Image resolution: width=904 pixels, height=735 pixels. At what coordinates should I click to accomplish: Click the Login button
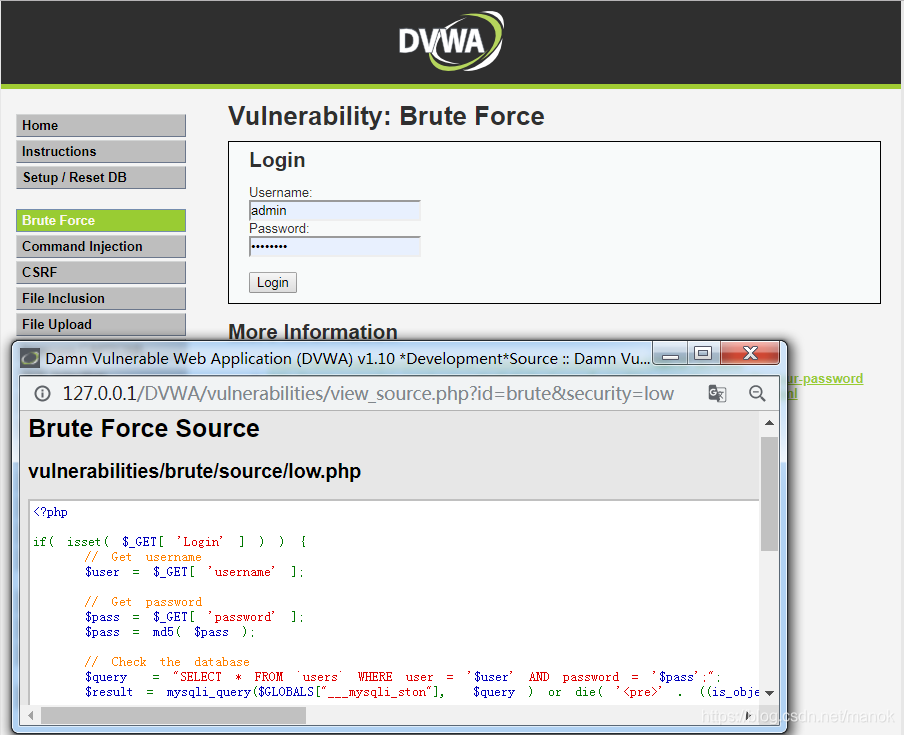(273, 282)
